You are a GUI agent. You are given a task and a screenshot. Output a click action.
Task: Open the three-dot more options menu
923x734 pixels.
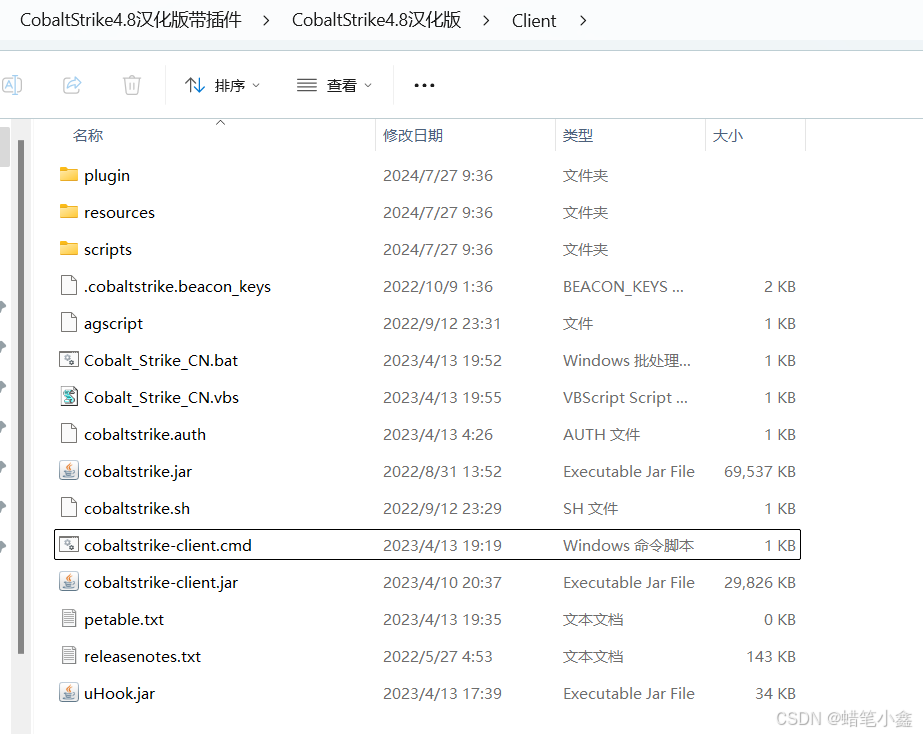tap(424, 86)
